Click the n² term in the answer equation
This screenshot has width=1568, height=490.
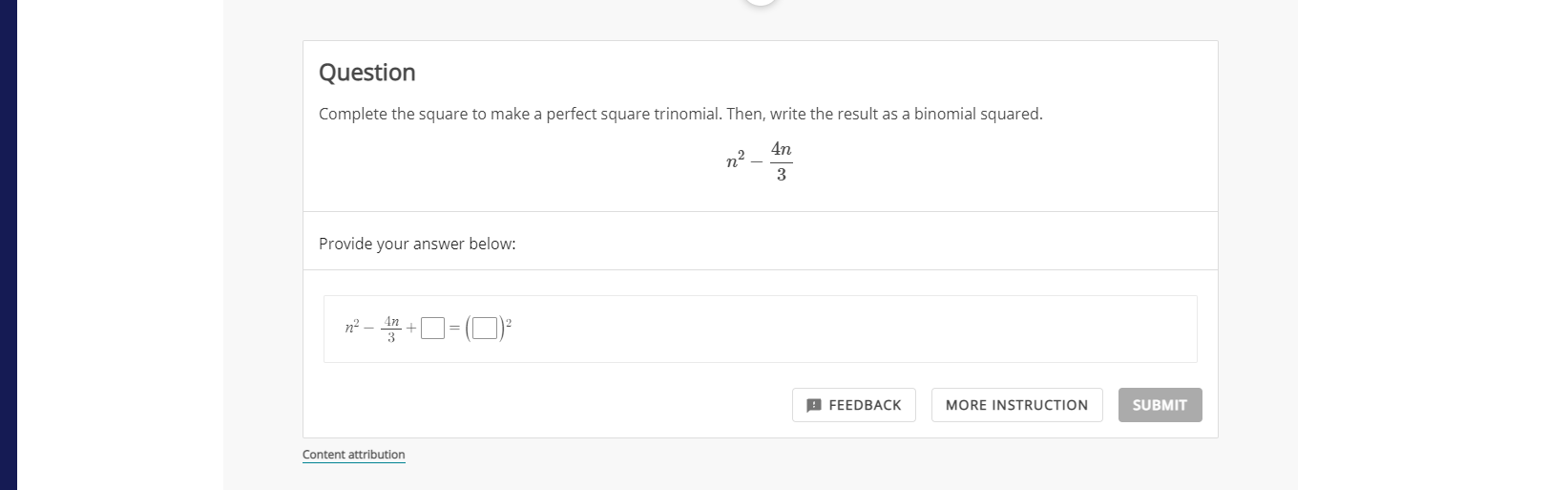pos(352,327)
